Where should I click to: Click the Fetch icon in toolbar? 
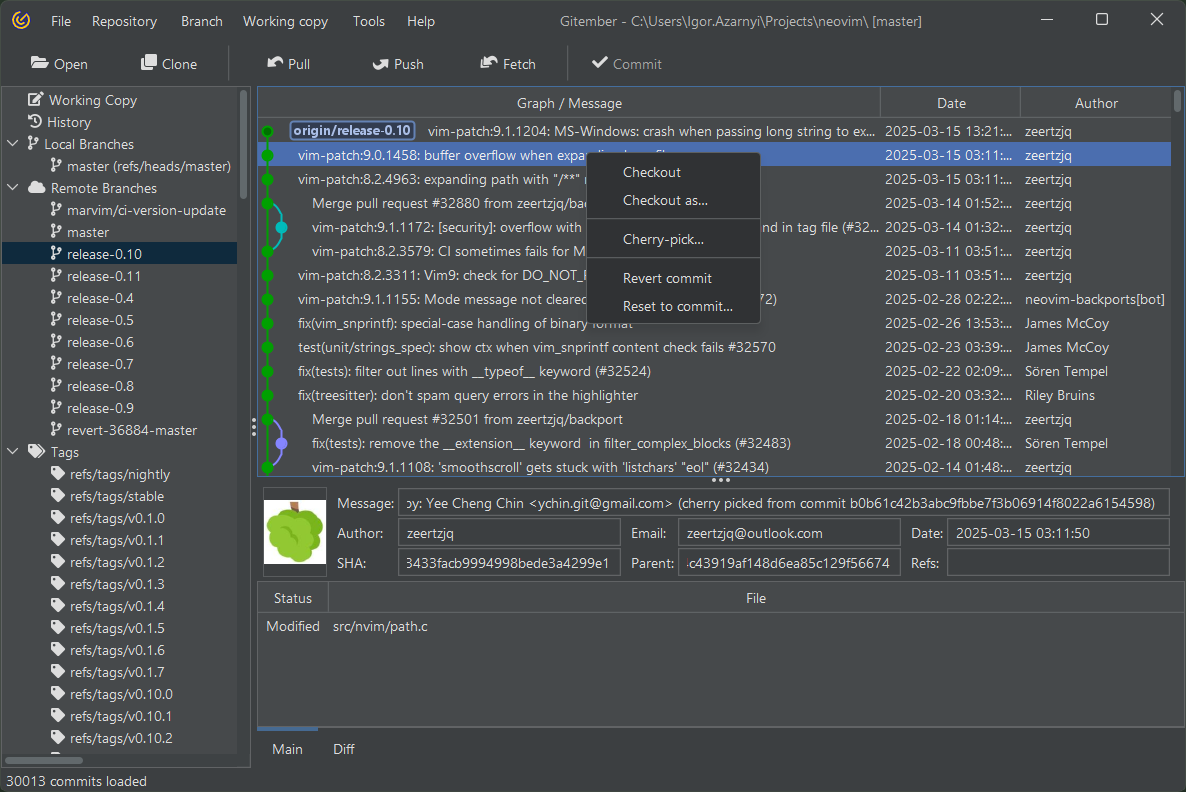click(x=489, y=63)
